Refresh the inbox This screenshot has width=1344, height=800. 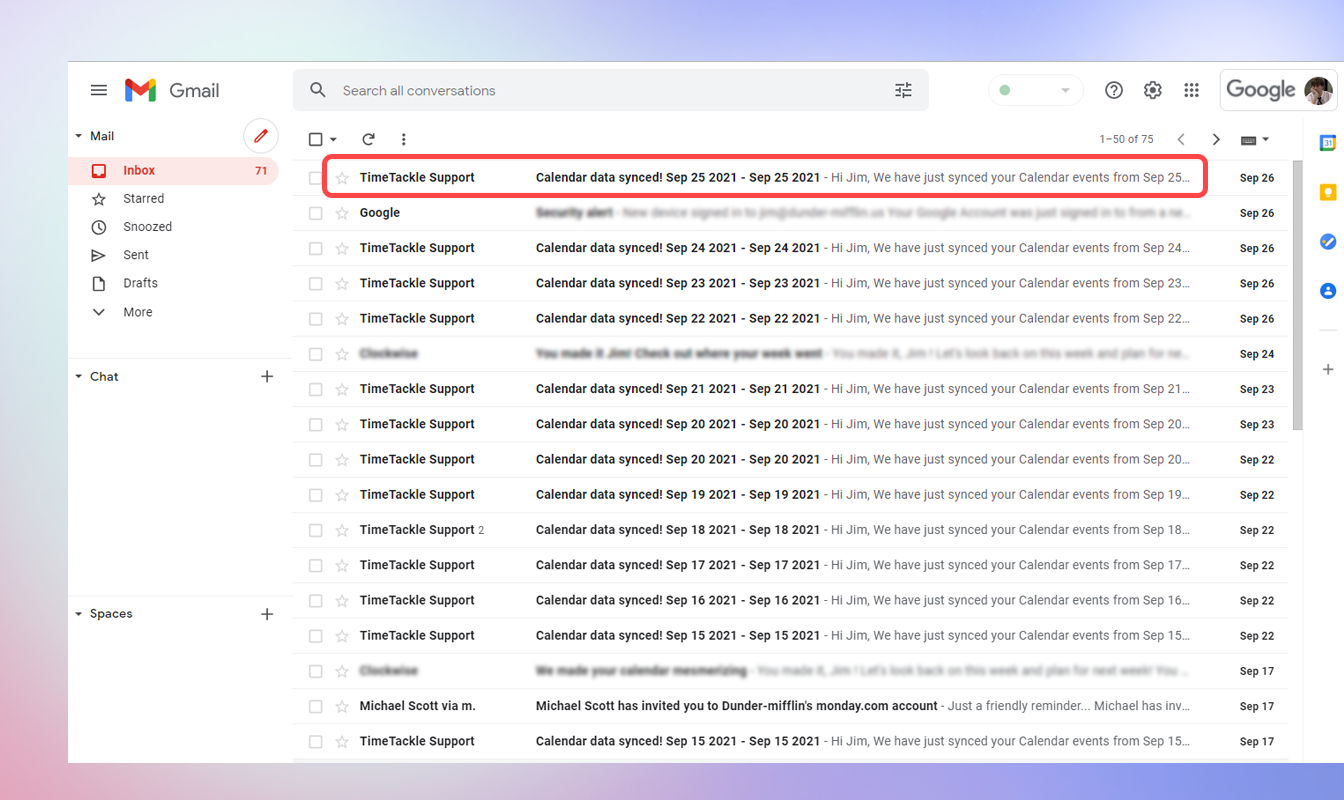click(x=368, y=139)
